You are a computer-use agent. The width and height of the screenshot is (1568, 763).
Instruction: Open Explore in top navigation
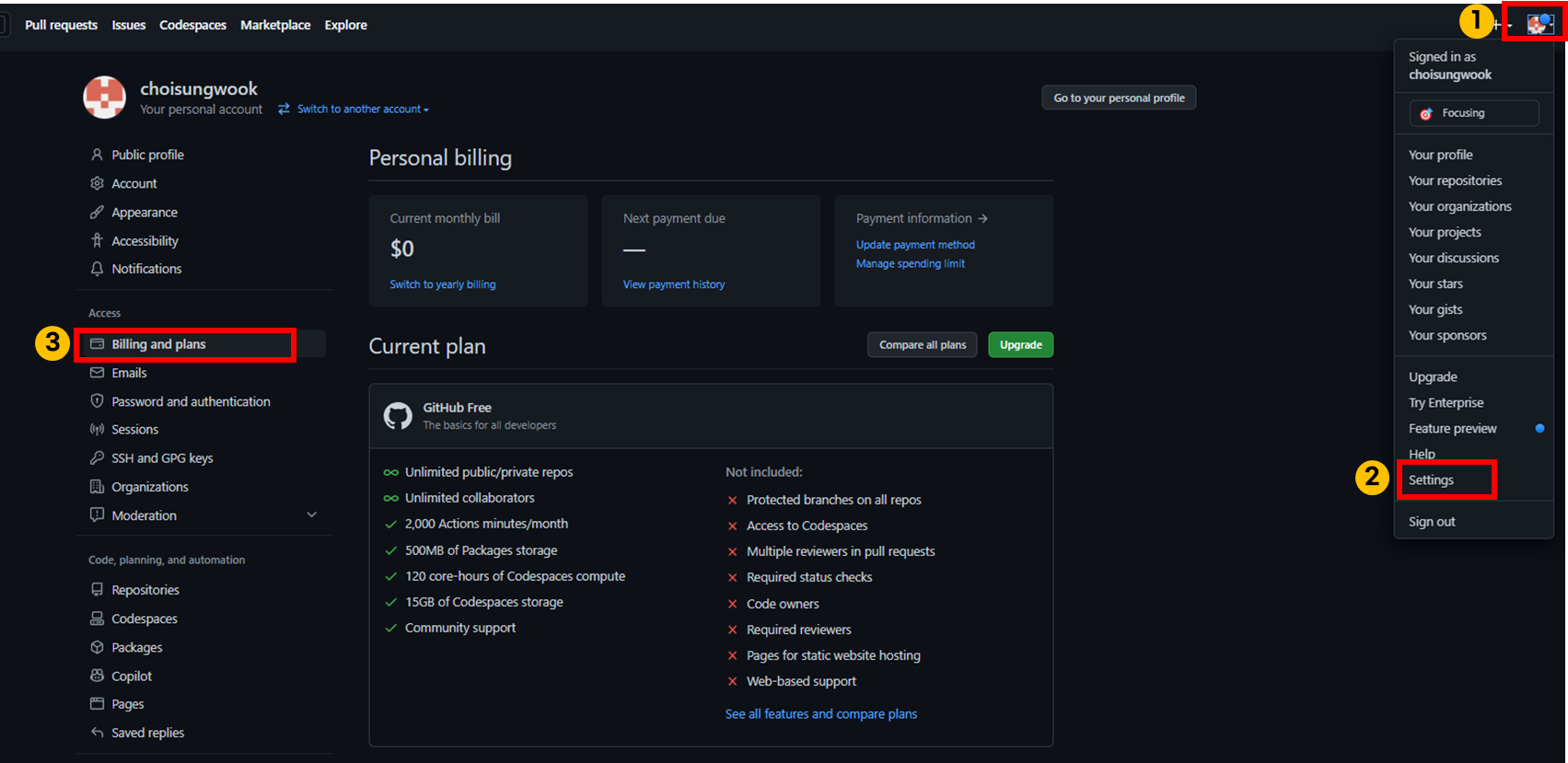tap(346, 25)
